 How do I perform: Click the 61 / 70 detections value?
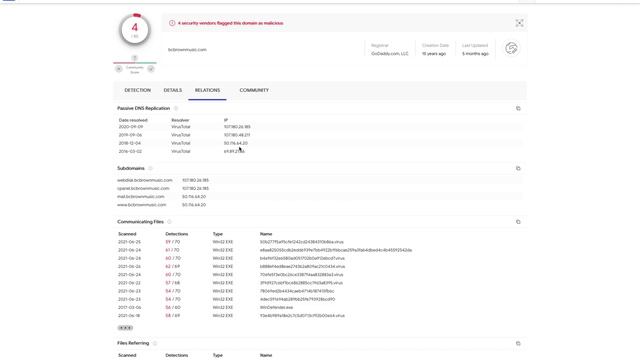[172, 250]
